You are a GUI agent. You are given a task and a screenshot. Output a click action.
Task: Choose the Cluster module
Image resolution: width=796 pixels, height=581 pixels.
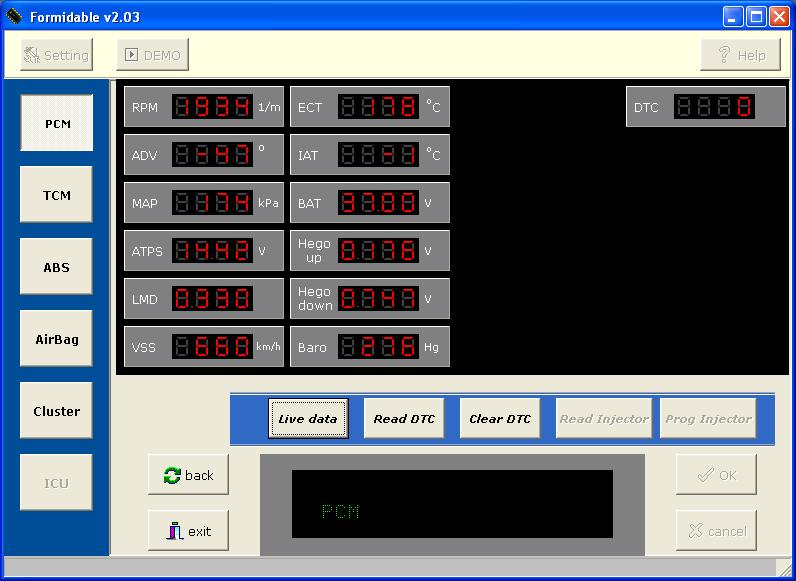[x=56, y=411]
